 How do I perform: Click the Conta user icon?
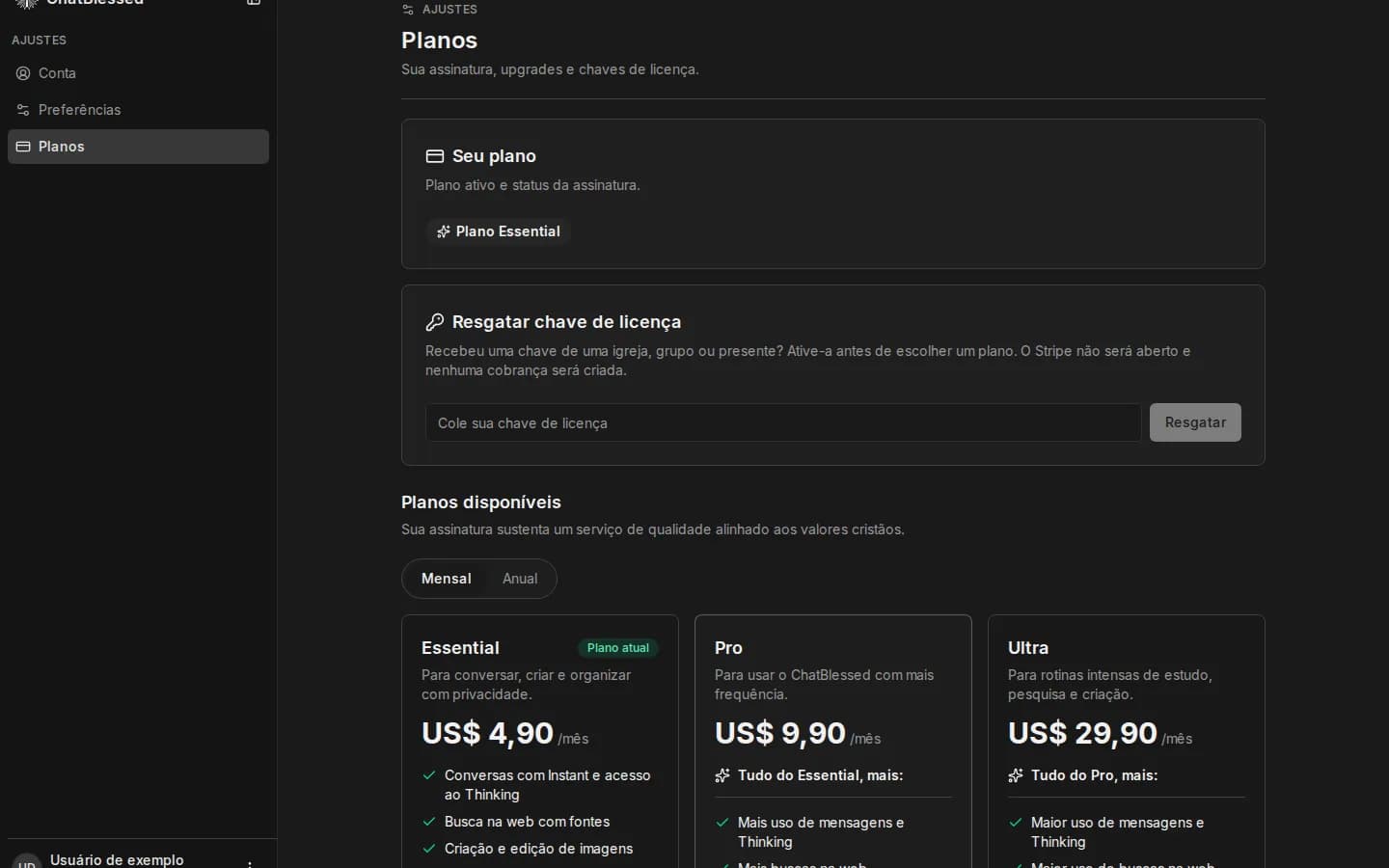pos(23,73)
